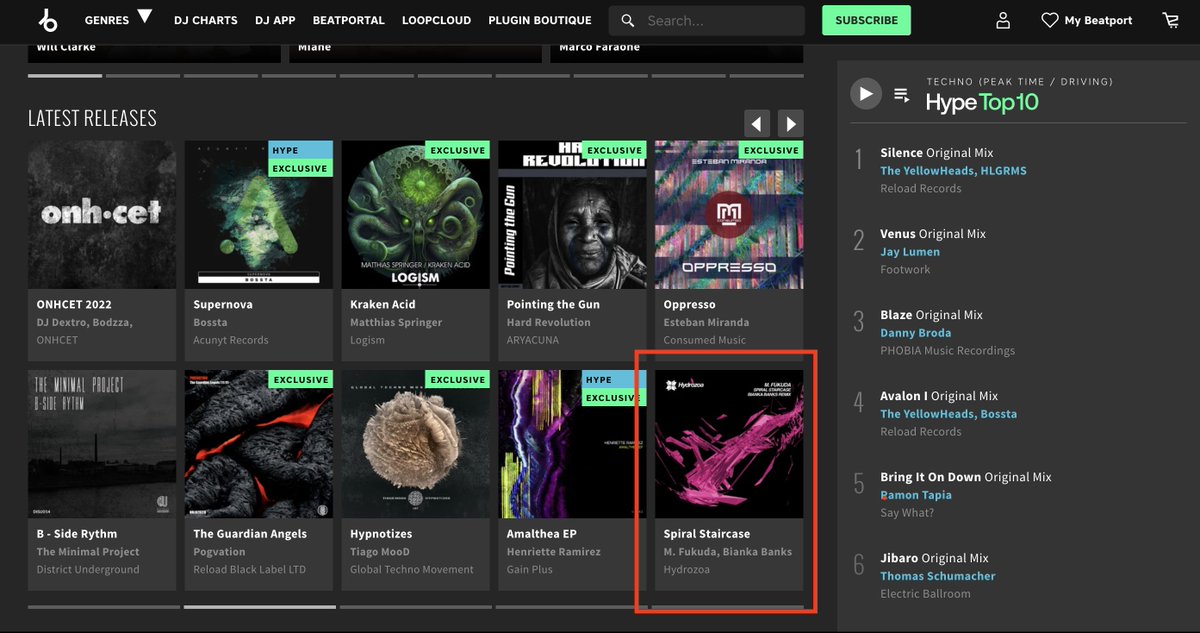Open Venus Original Mix track
This screenshot has height=633, width=1200.
coord(933,234)
